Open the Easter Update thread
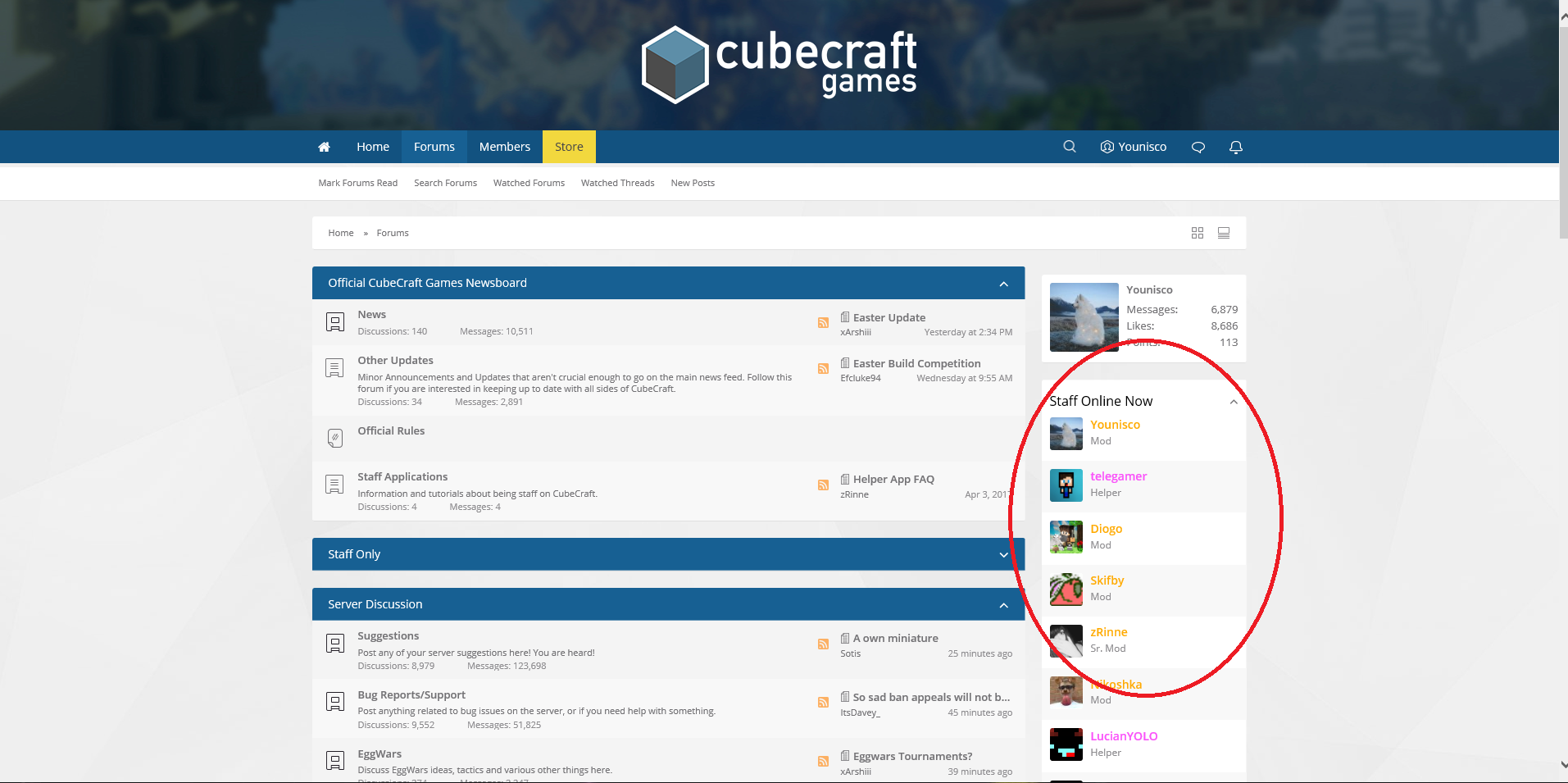1568x783 pixels. tap(889, 318)
